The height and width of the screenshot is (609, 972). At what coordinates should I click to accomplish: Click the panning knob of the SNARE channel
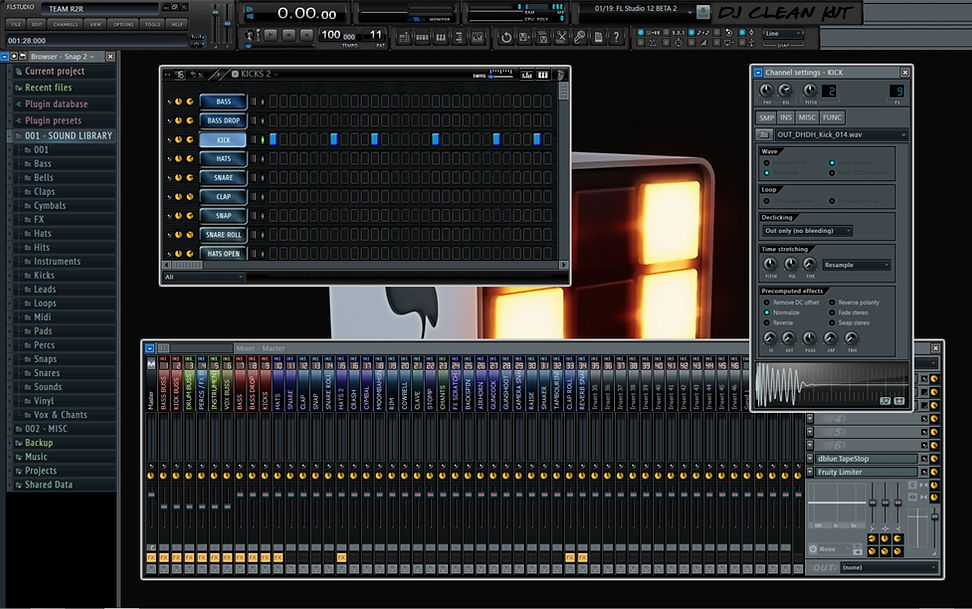(178, 178)
